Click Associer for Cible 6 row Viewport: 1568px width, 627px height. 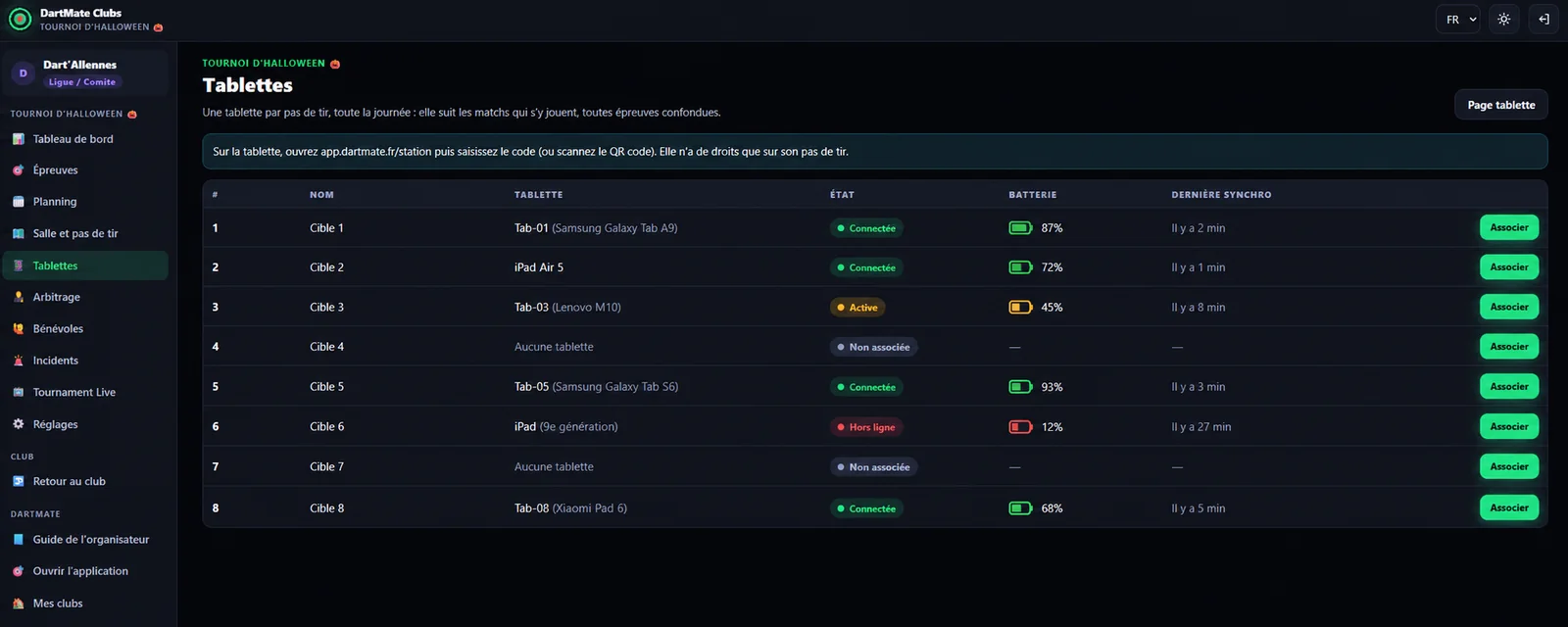pyautogui.click(x=1509, y=426)
